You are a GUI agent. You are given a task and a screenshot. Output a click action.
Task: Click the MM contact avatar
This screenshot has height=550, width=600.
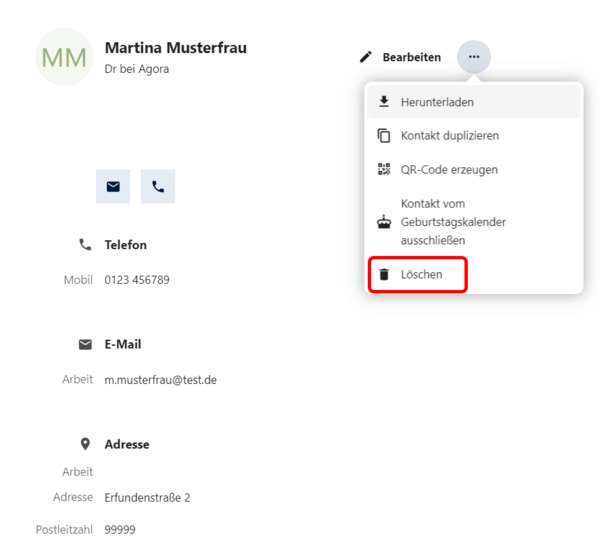(64, 57)
